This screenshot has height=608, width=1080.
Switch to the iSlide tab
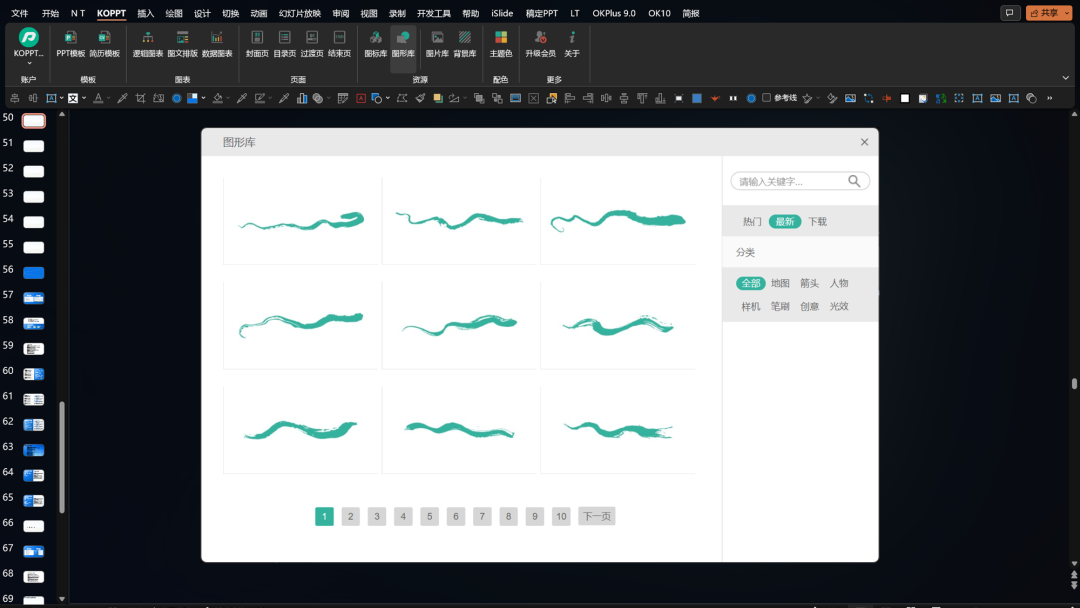[x=501, y=13]
